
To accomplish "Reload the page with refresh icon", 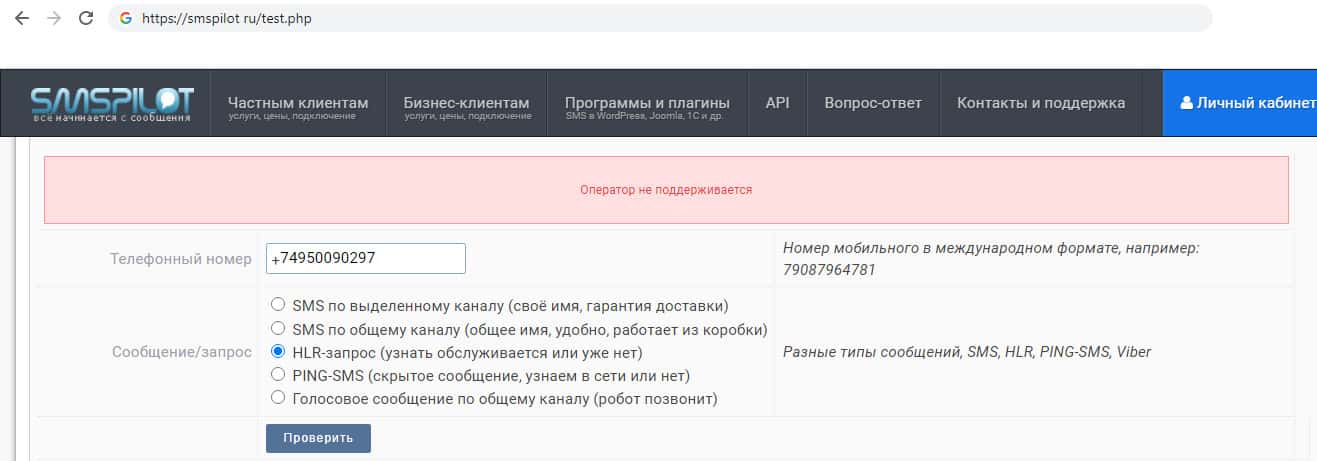I will click(86, 18).
